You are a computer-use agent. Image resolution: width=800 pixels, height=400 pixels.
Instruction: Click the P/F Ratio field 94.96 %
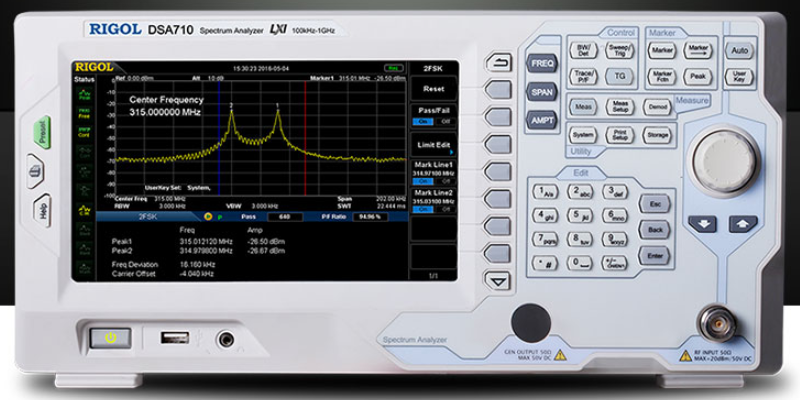(370, 217)
